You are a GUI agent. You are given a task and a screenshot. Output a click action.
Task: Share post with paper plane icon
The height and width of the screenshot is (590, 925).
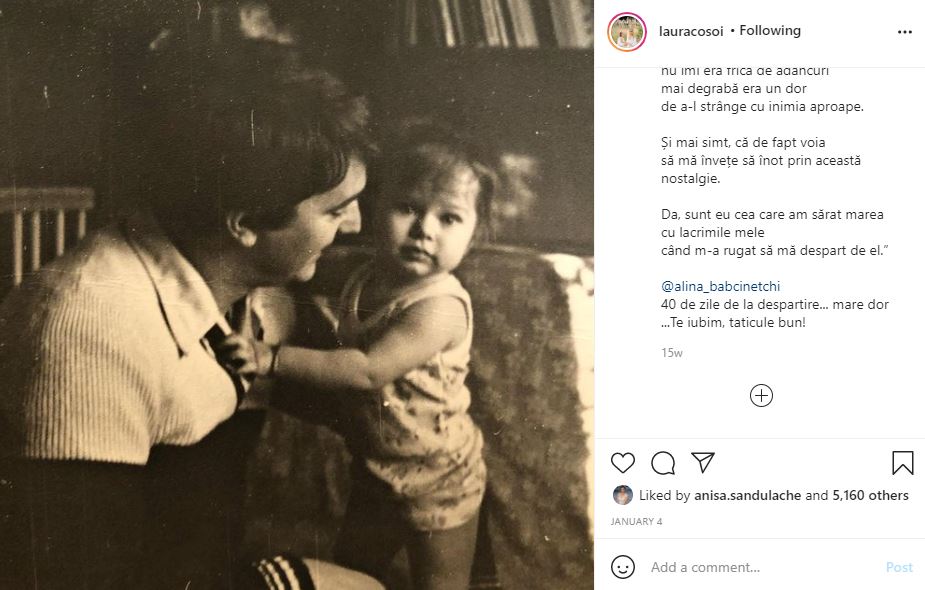pos(703,463)
